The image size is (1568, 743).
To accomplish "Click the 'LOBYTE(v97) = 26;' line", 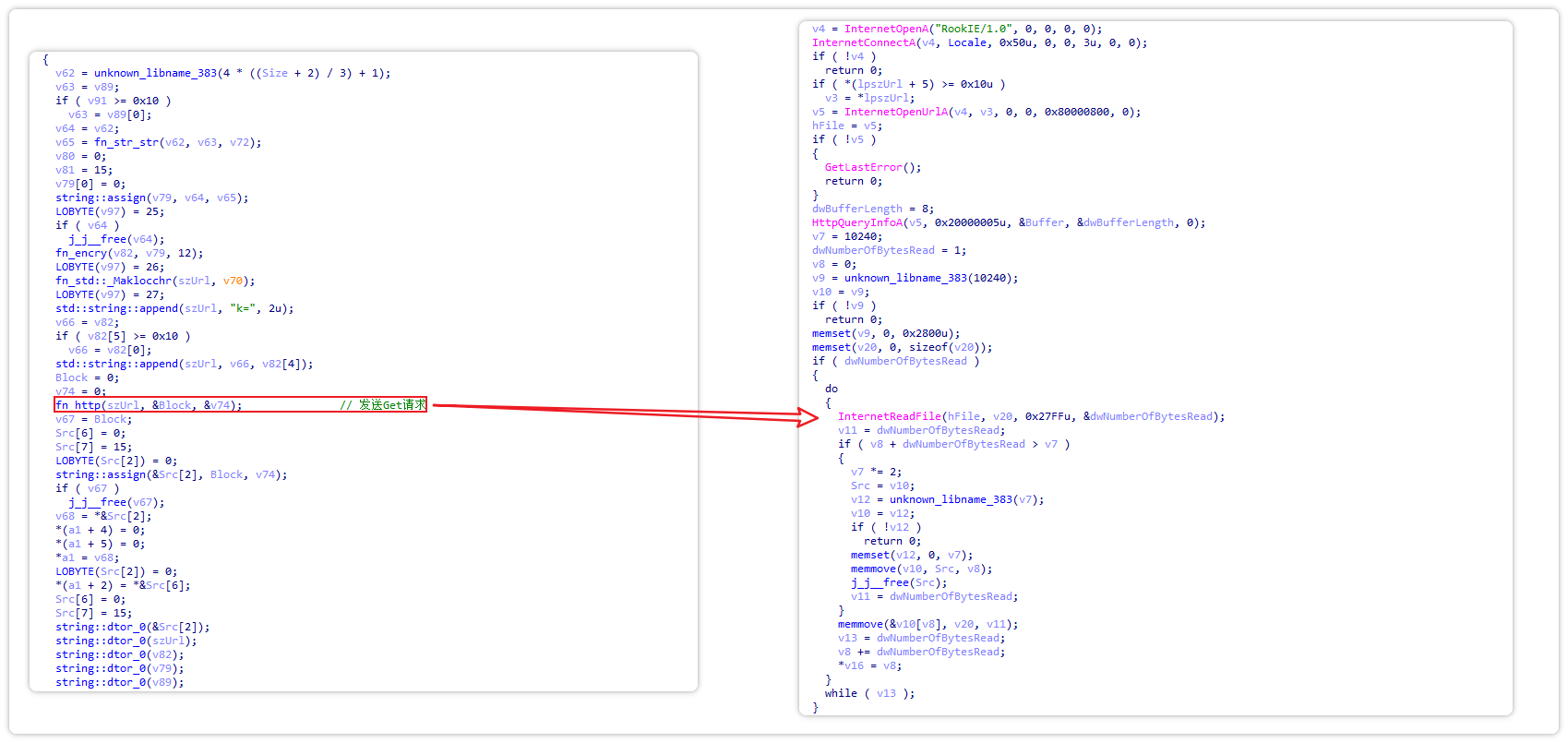I will click(110, 267).
